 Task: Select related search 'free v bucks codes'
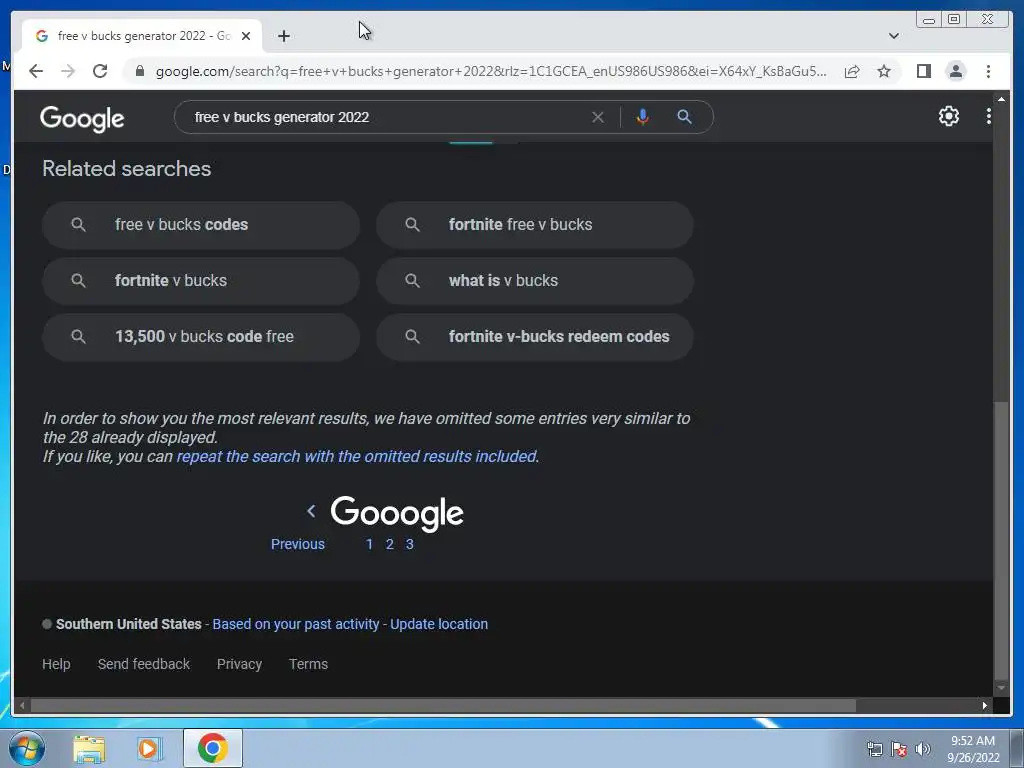(201, 225)
